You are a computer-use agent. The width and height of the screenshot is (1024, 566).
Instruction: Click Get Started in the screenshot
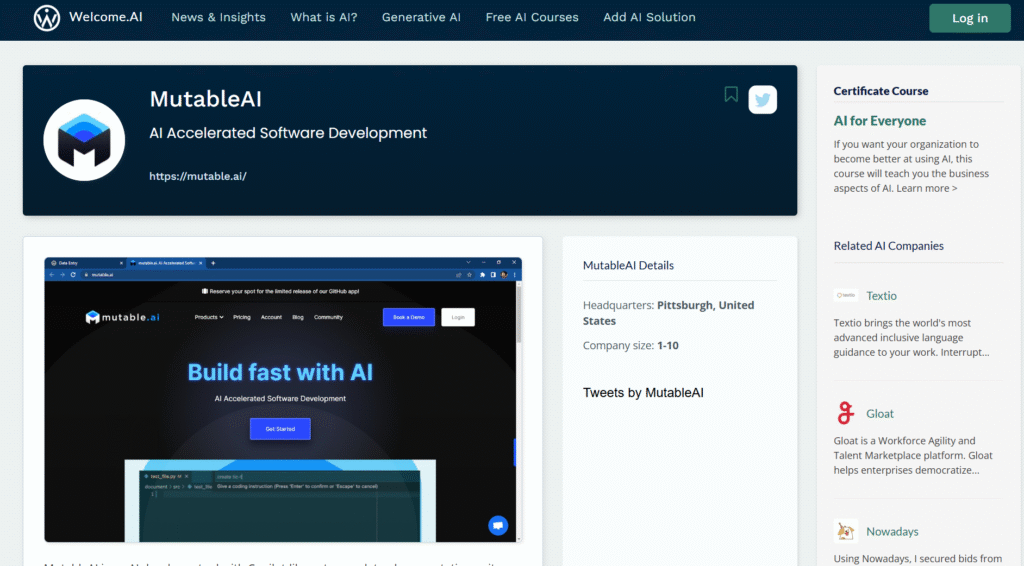click(x=280, y=429)
